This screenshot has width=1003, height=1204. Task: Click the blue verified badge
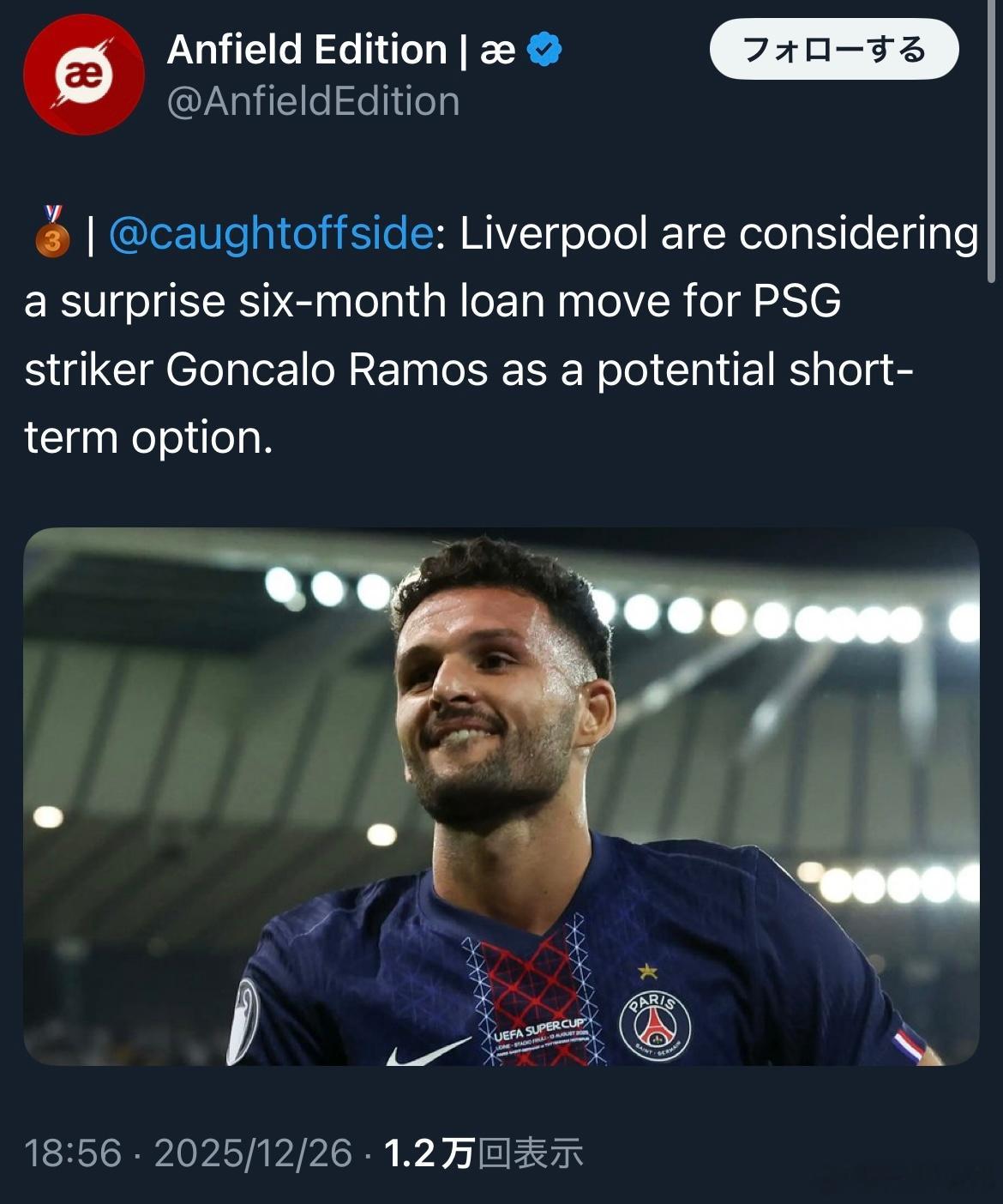point(544,50)
